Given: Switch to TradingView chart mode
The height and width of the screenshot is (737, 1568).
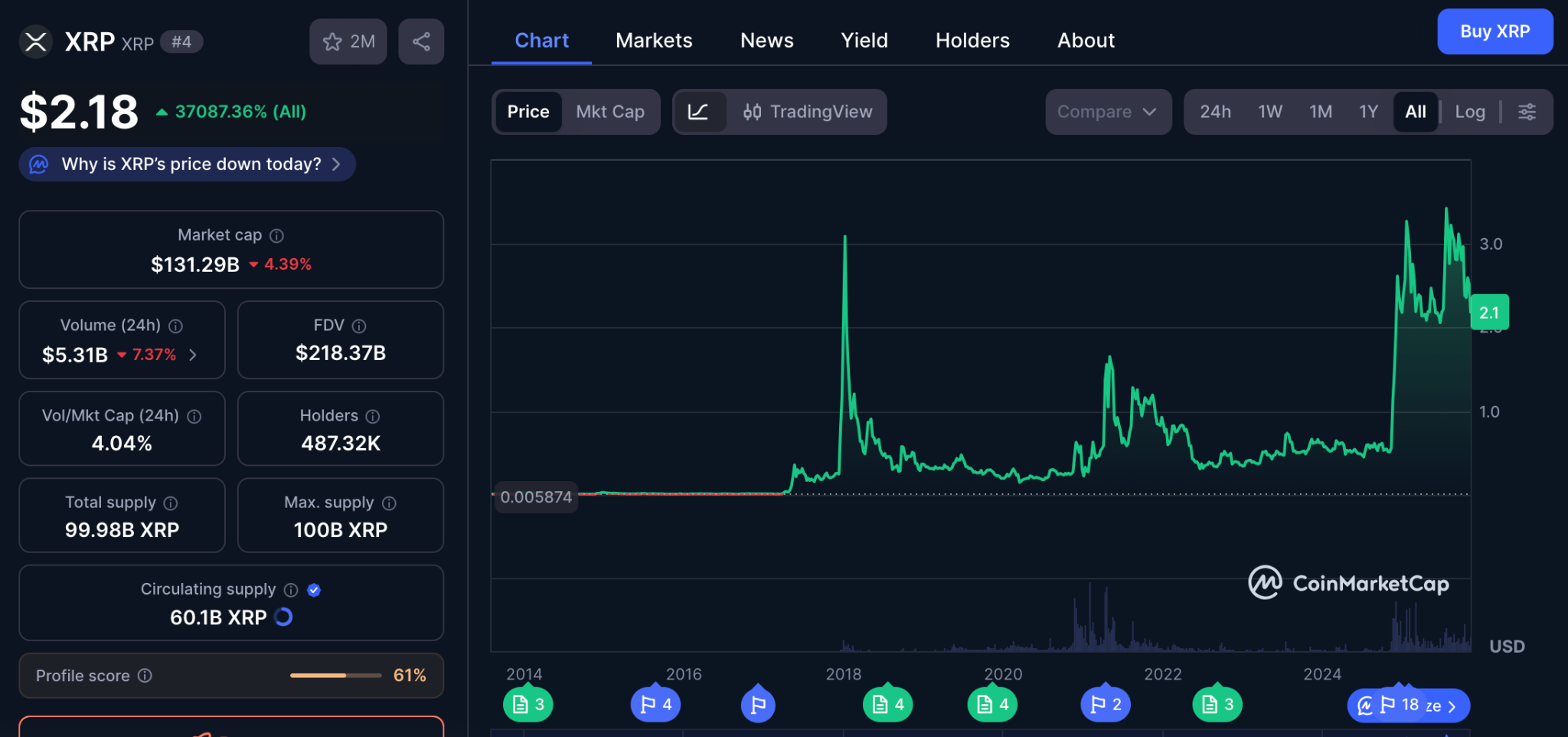Looking at the screenshot, I should 807,112.
